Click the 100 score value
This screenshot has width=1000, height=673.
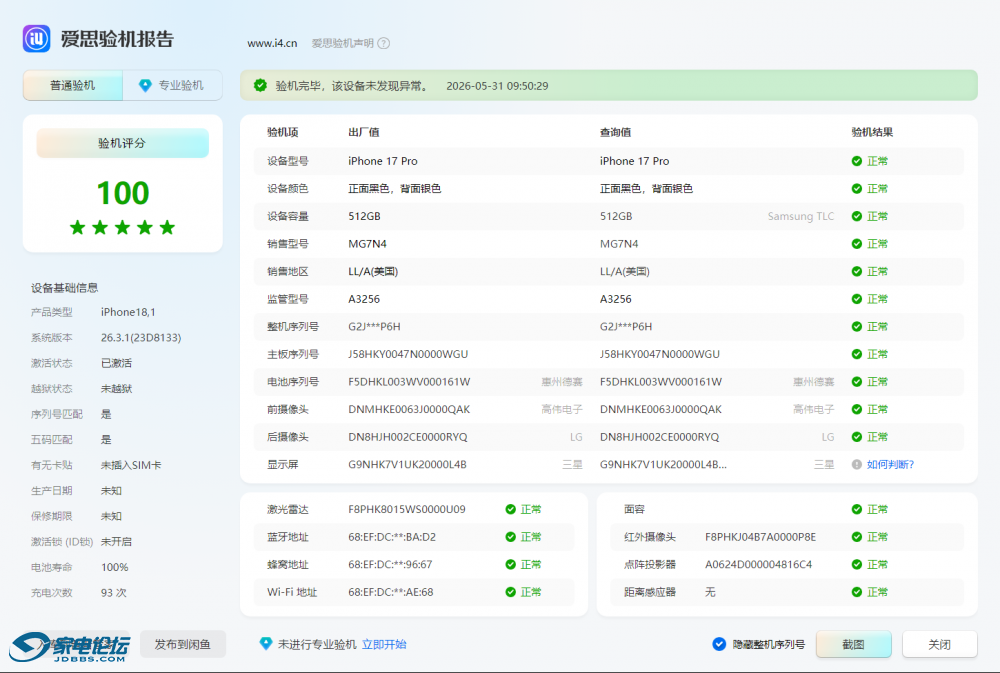122,193
